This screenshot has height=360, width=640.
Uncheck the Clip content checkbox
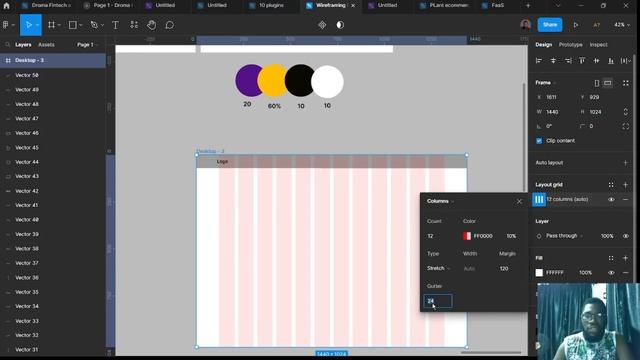pyautogui.click(x=539, y=140)
